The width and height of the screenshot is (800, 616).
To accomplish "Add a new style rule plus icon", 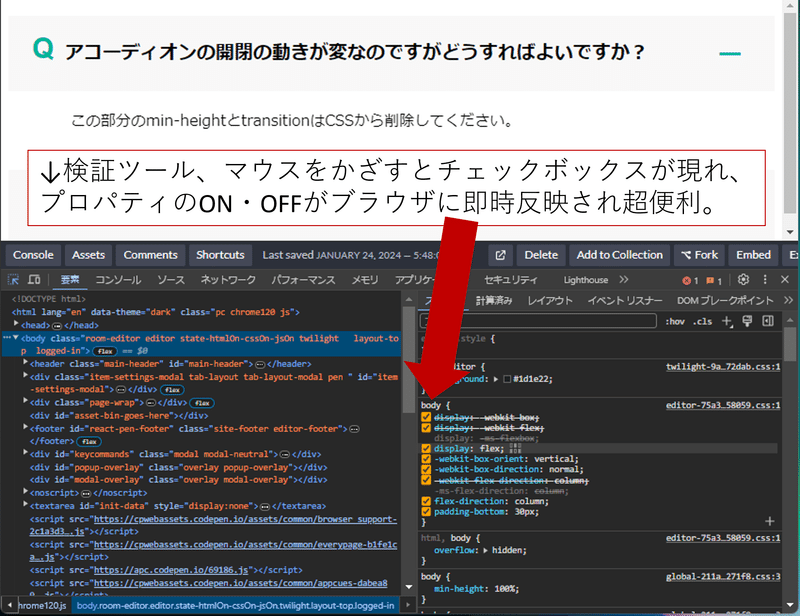I will pos(727,321).
